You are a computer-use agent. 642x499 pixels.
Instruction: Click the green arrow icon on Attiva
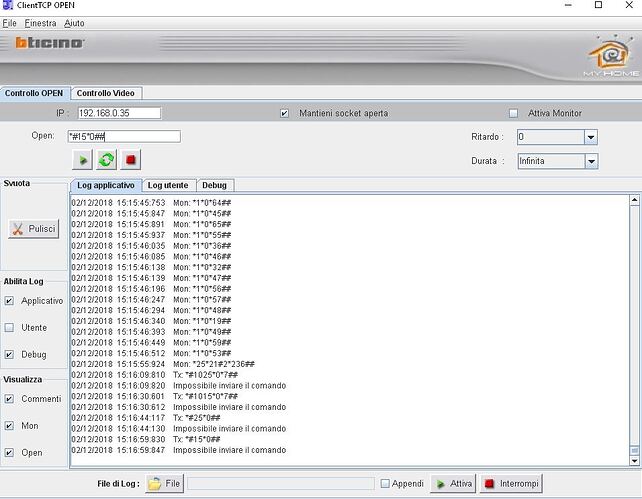click(441, 484)
